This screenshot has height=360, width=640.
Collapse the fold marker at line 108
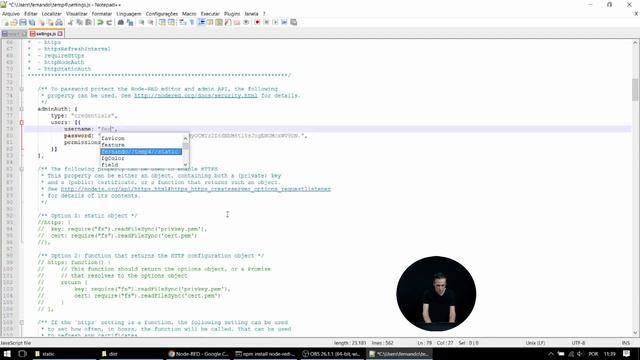coord(22,322)
